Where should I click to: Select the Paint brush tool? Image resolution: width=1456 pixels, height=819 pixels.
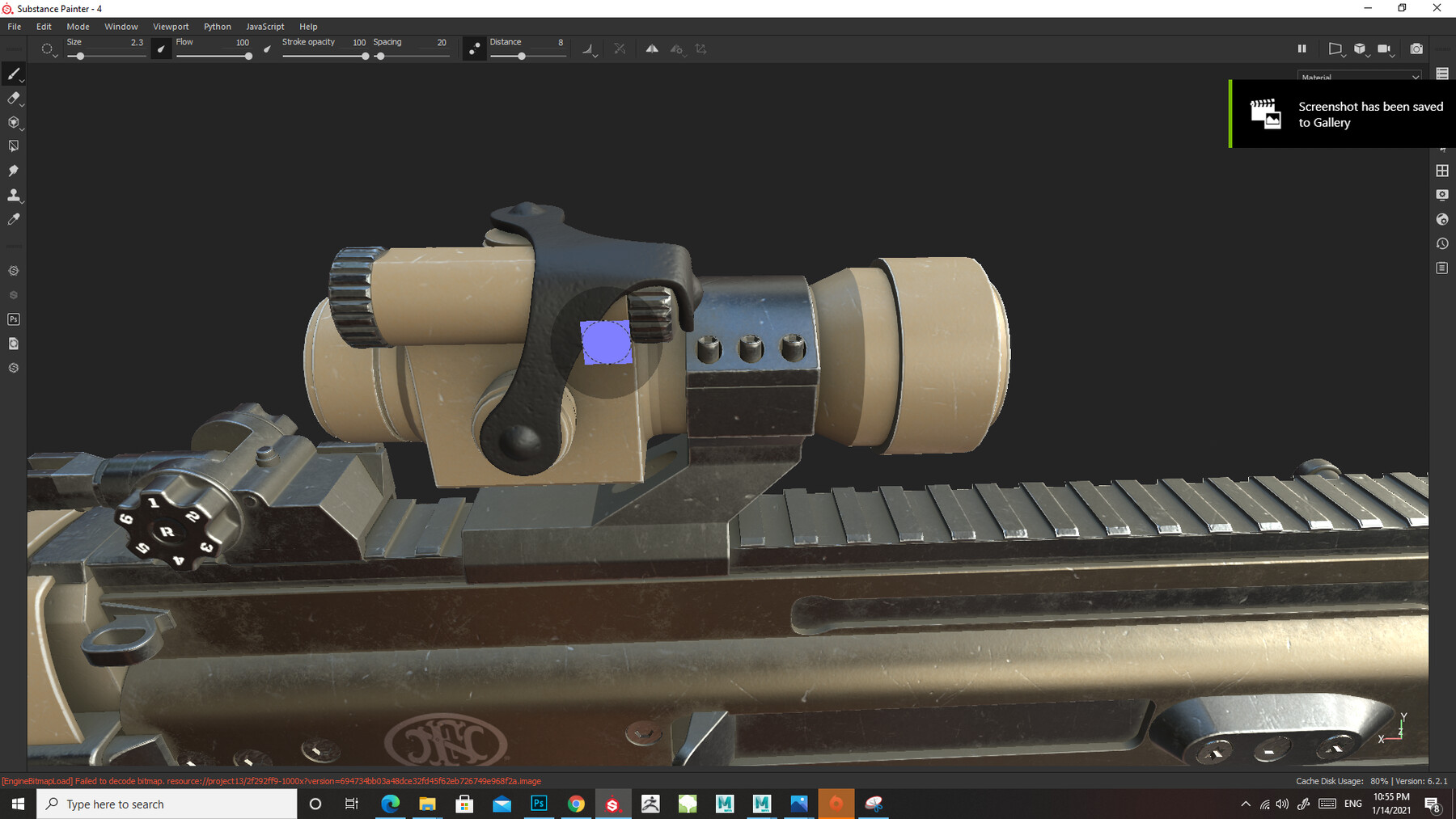click(x=13, y=74)
